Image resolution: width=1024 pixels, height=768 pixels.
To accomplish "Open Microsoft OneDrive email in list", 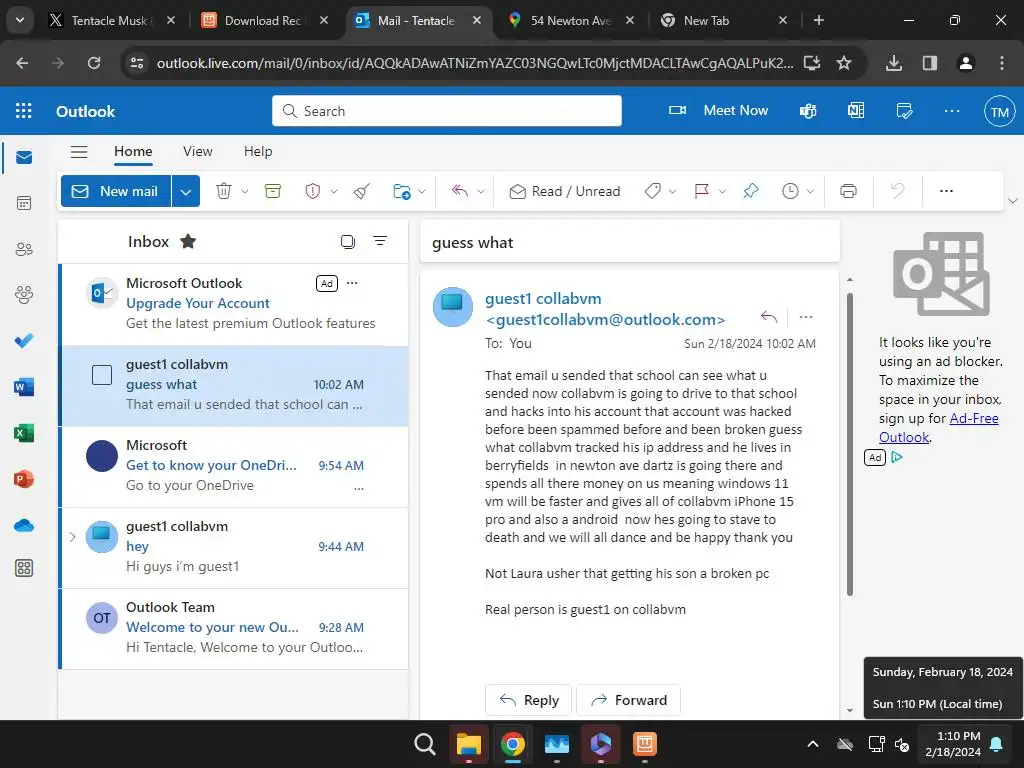I will [234, 467].
